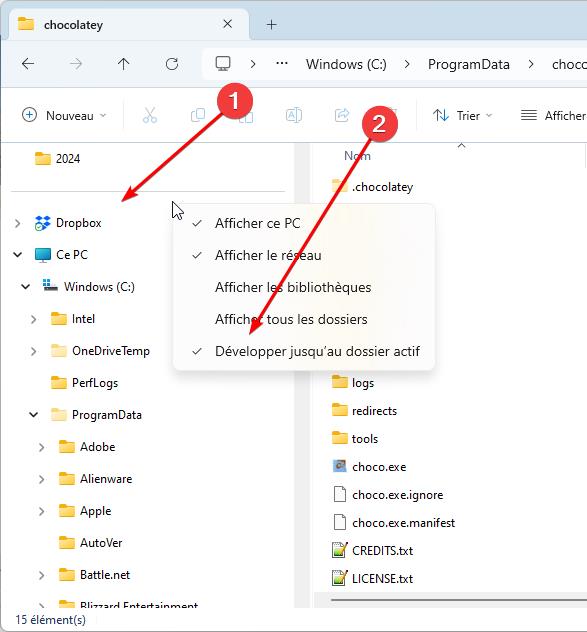Select the logs folder
This screenshot has height=632, width=587.
(x=353, y=383)
